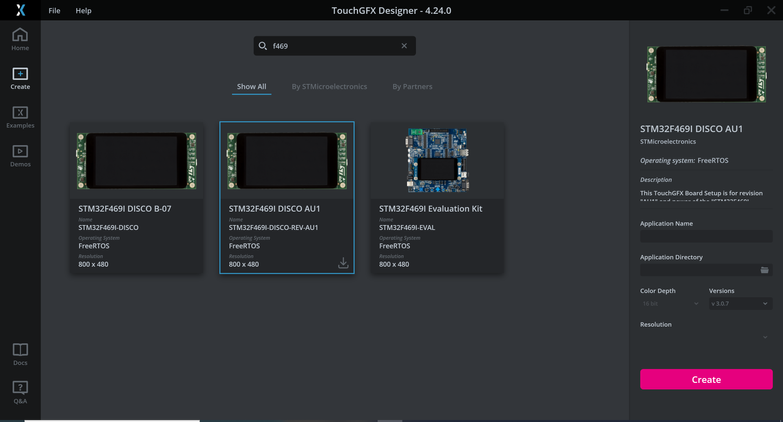The image size is (783, 422).
Task: Open the Q&A help section
Action: [x=20, y=392]
